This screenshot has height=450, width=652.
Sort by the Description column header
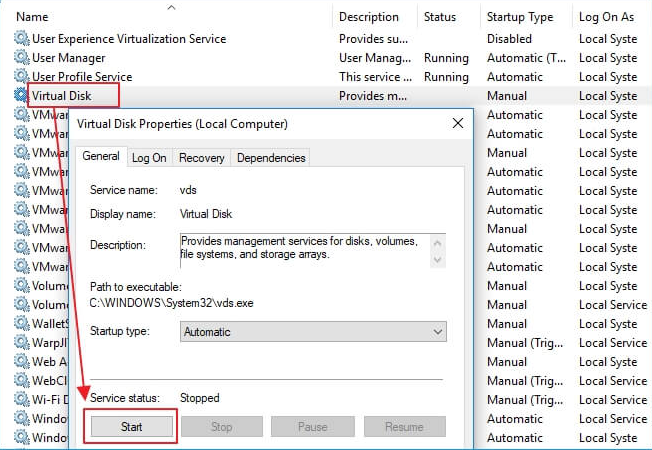coord(369,17)
